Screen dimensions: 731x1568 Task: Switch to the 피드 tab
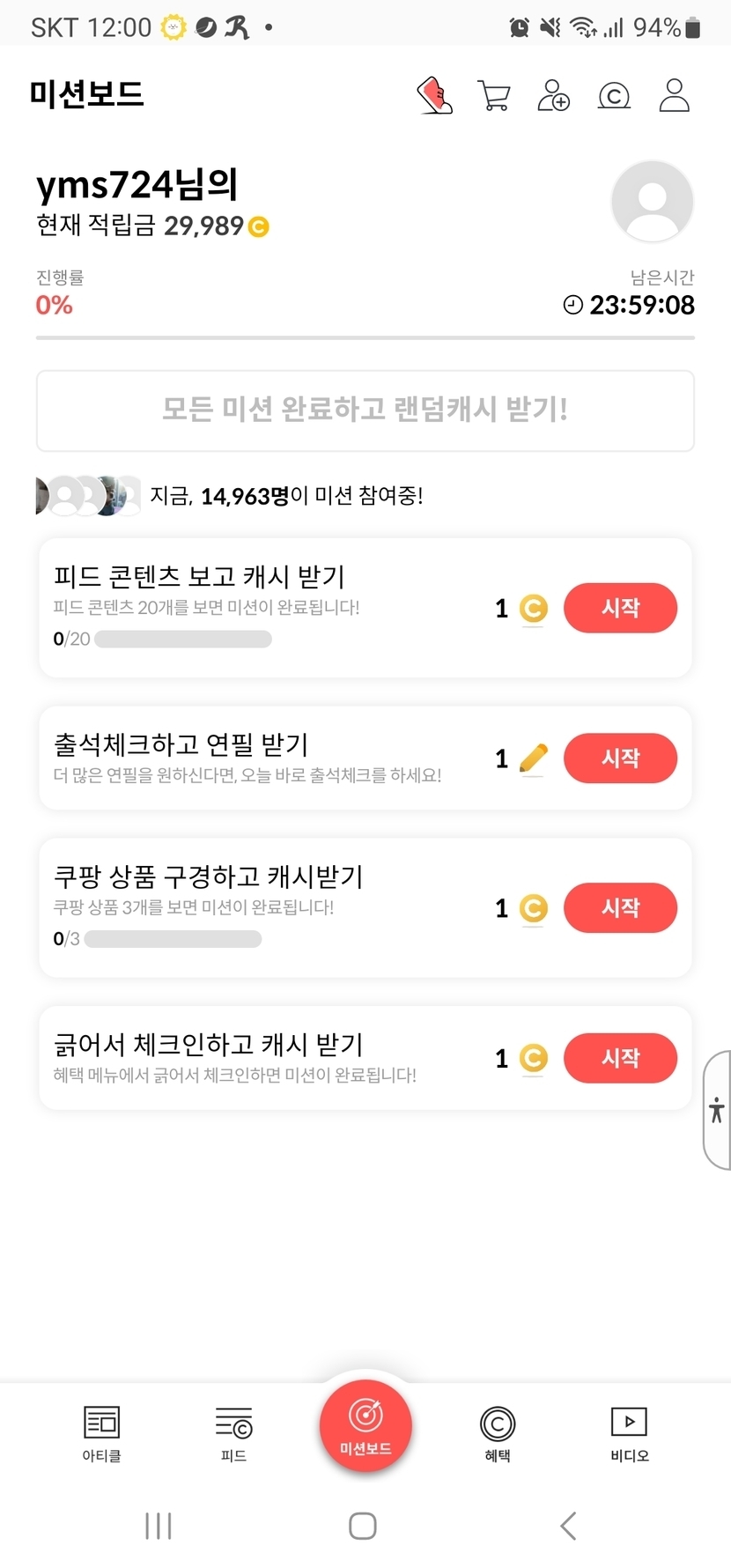[x=233, y=1432]
